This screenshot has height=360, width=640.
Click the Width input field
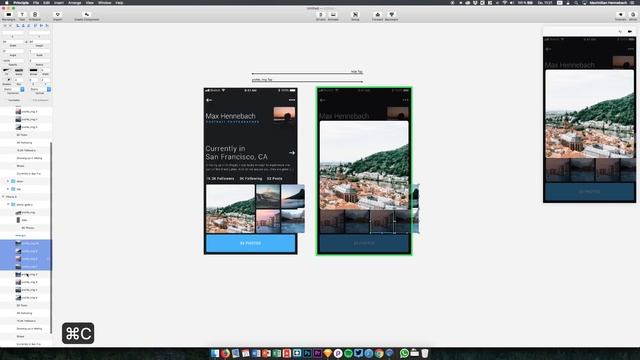click(x=14, y=42)
